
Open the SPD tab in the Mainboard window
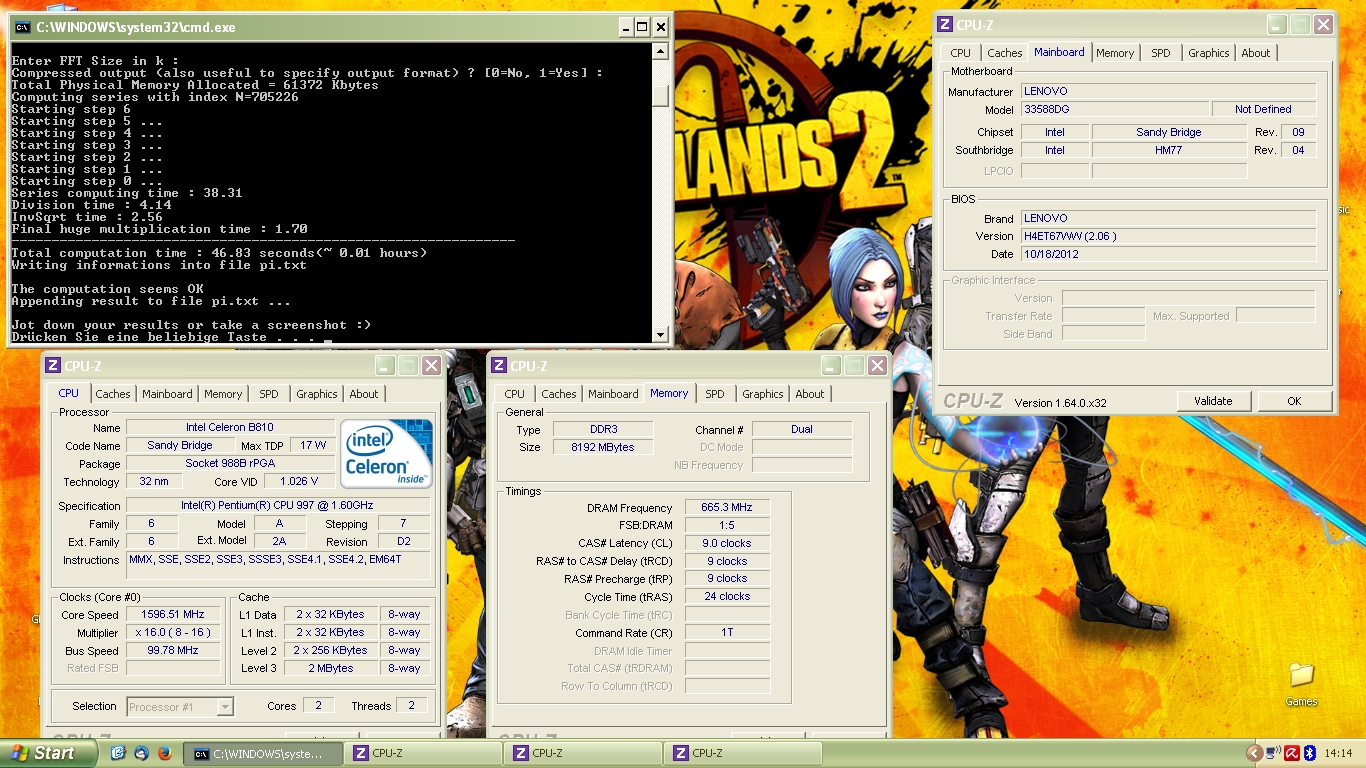coord(1160,53)
